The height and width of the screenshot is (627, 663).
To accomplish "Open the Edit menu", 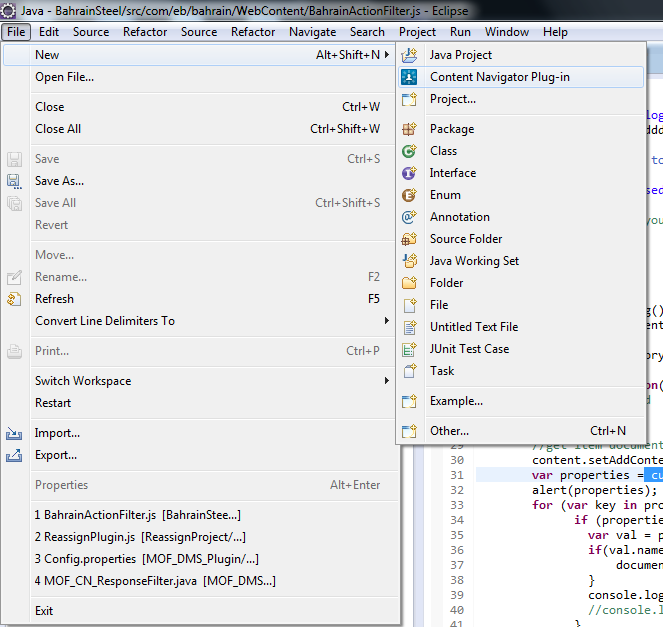I will [x=49, y=32].
